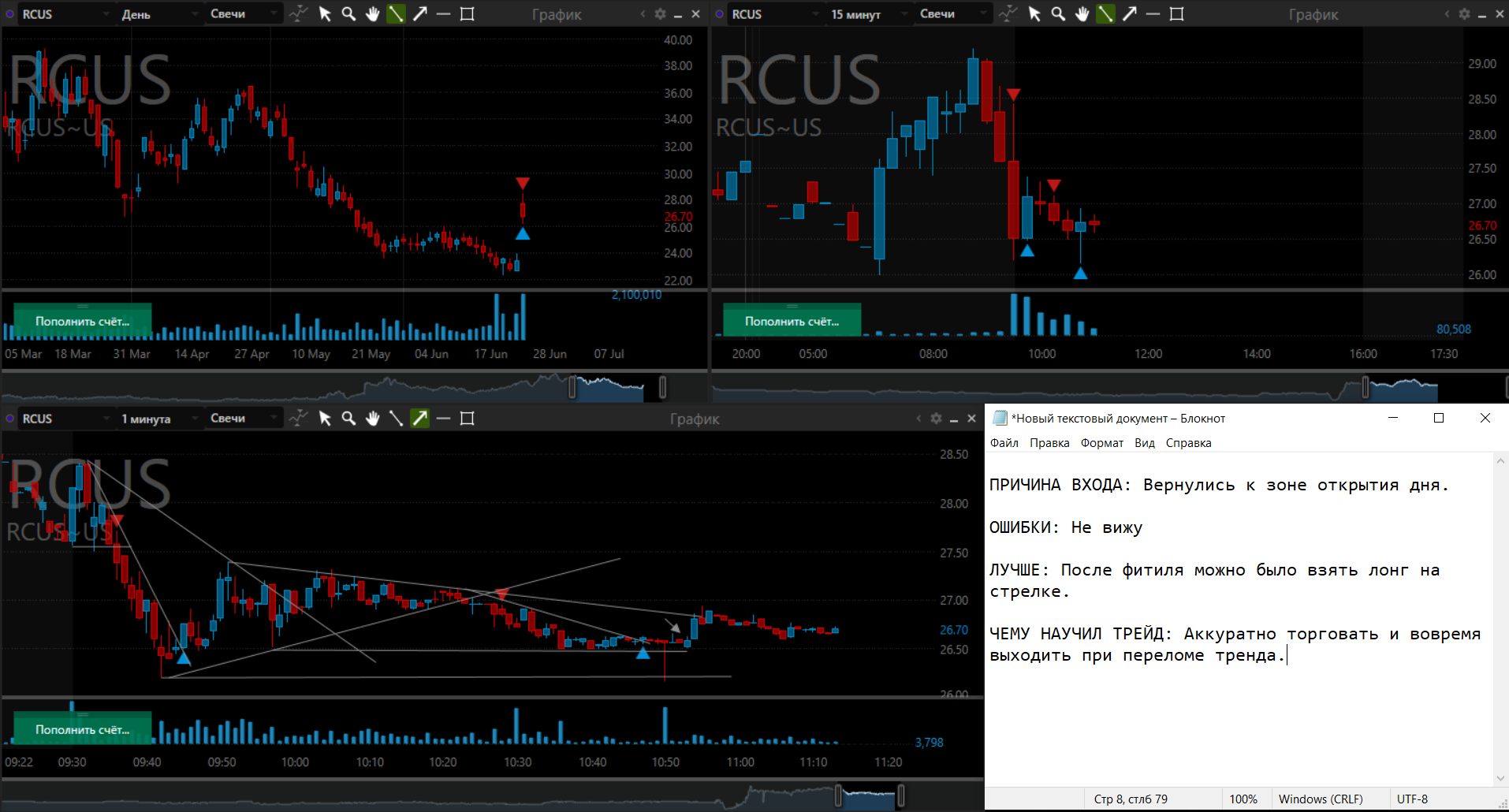Open the gear settings of the 15 минут chart

(x=1464, y=14)
